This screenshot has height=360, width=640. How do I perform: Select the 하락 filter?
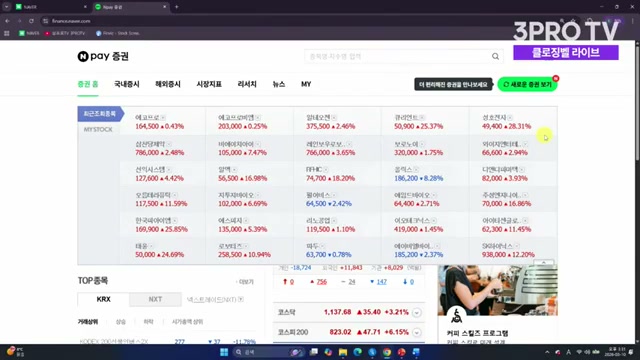point(149,322)
